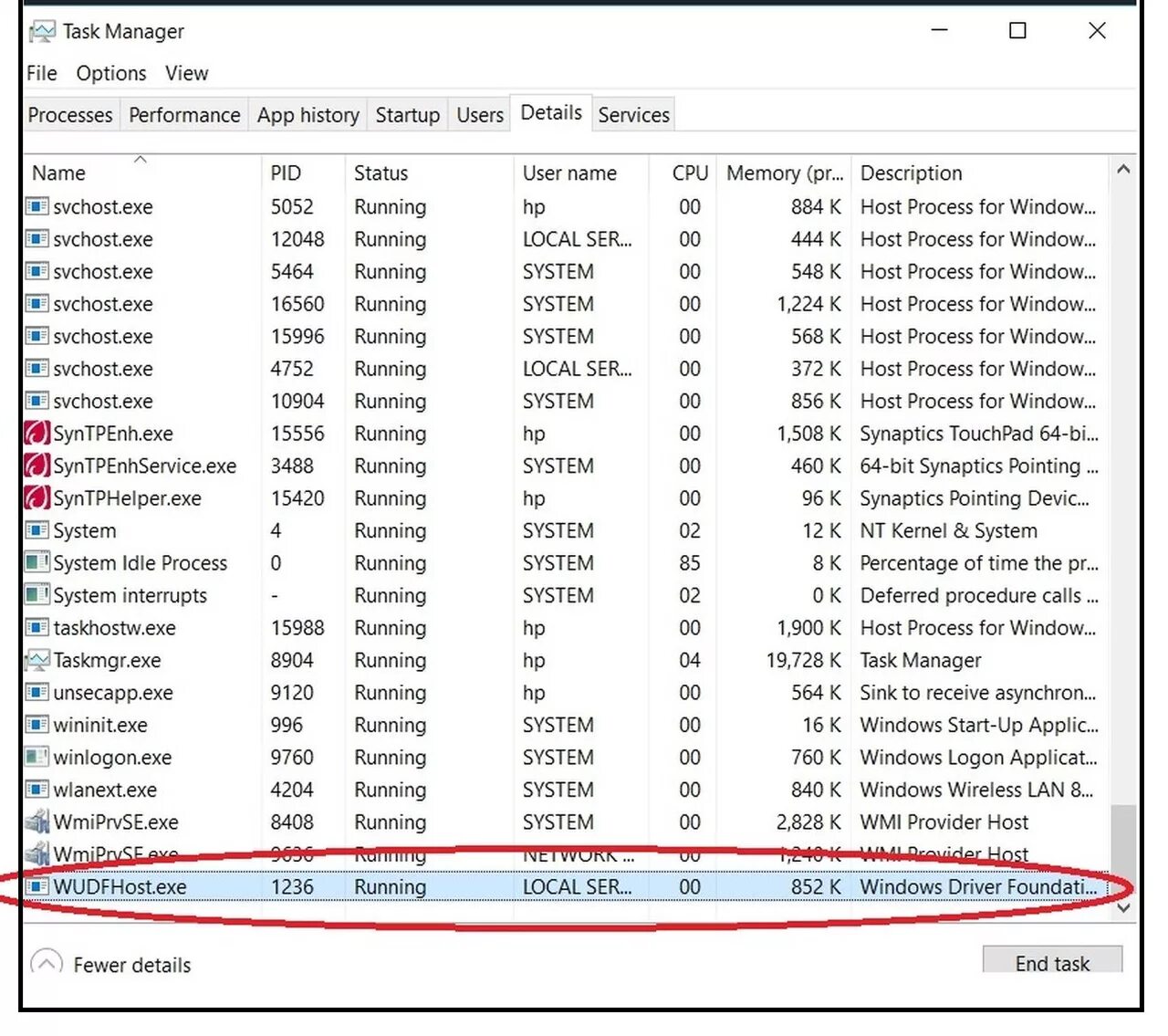Click the WUDFHost.exe process icon
Screen dimensions: 1168x1036
[x=36, y=886]
